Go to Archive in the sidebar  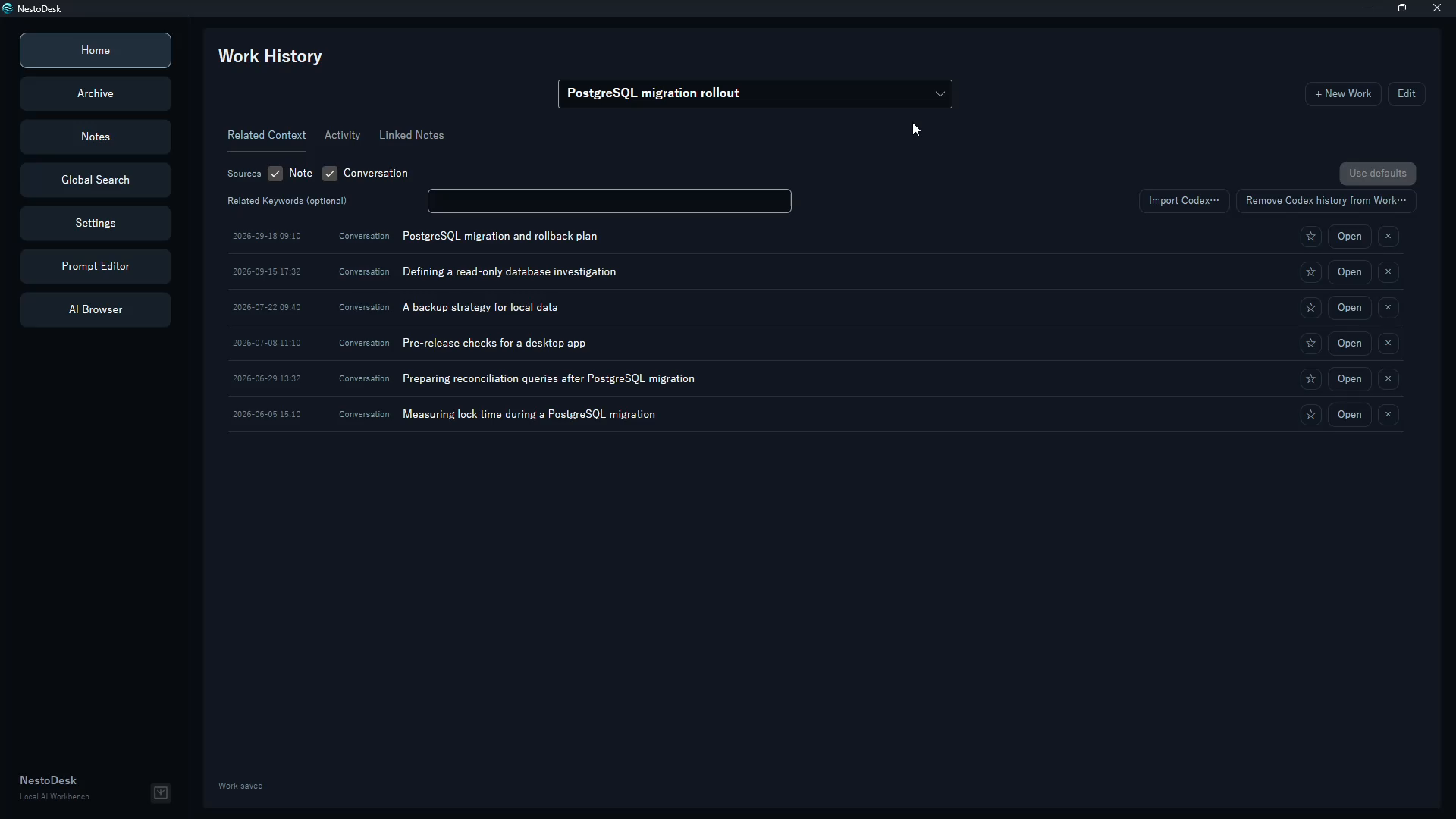96,94
